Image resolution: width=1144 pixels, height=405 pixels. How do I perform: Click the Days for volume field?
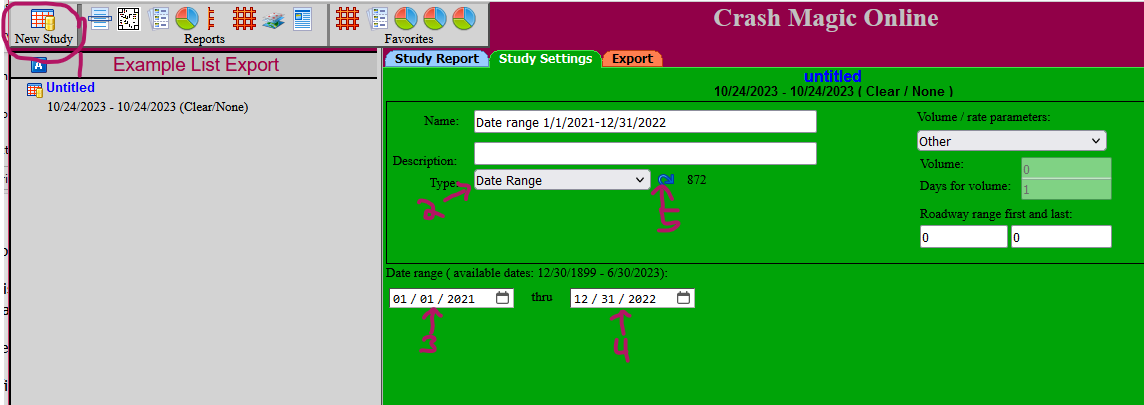tap(1066, 189)
